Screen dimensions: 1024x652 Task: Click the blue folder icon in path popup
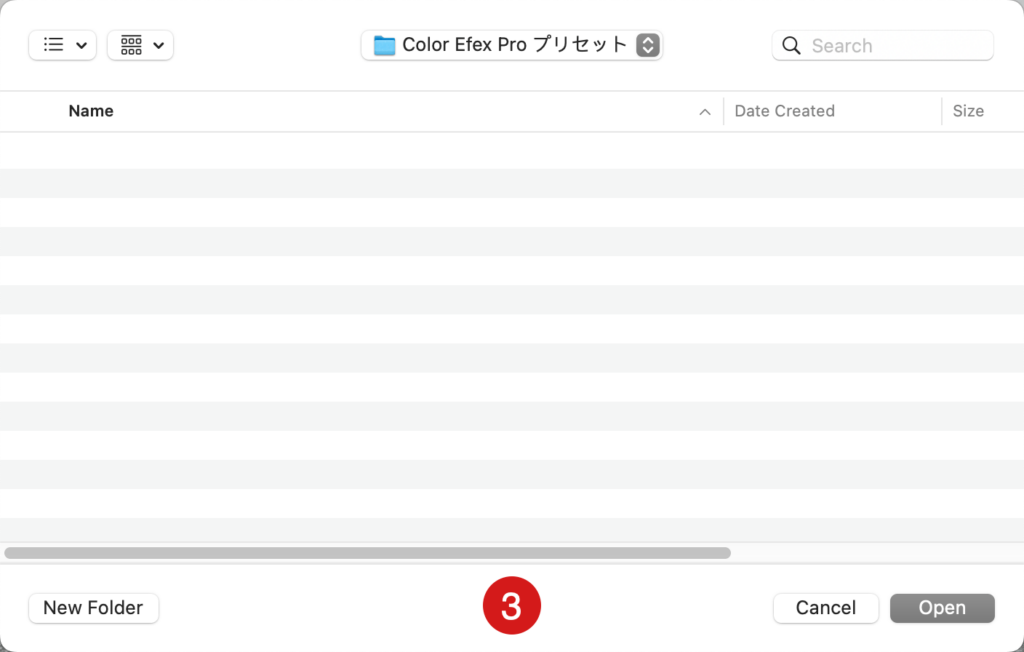tap(384, 45)
